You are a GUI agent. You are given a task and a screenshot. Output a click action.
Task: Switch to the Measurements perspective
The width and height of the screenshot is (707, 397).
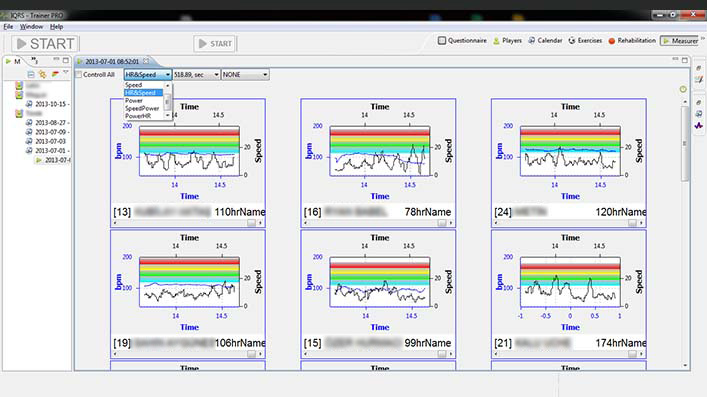point(680,41)
